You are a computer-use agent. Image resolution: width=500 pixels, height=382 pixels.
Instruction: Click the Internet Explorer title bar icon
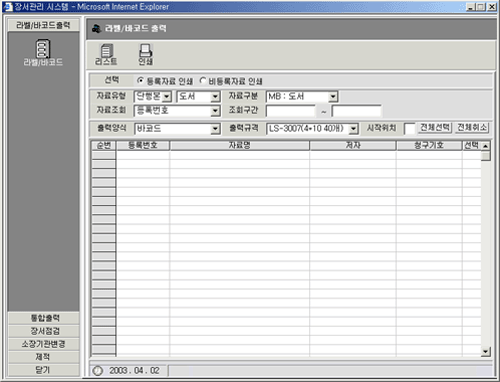pyautogui.click(x=7, y=7)
